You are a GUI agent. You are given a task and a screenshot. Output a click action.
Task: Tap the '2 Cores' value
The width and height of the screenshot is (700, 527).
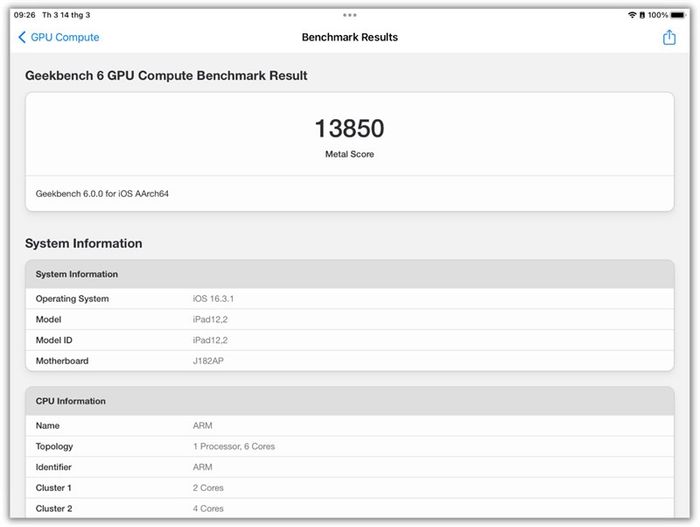pos(208,488)
